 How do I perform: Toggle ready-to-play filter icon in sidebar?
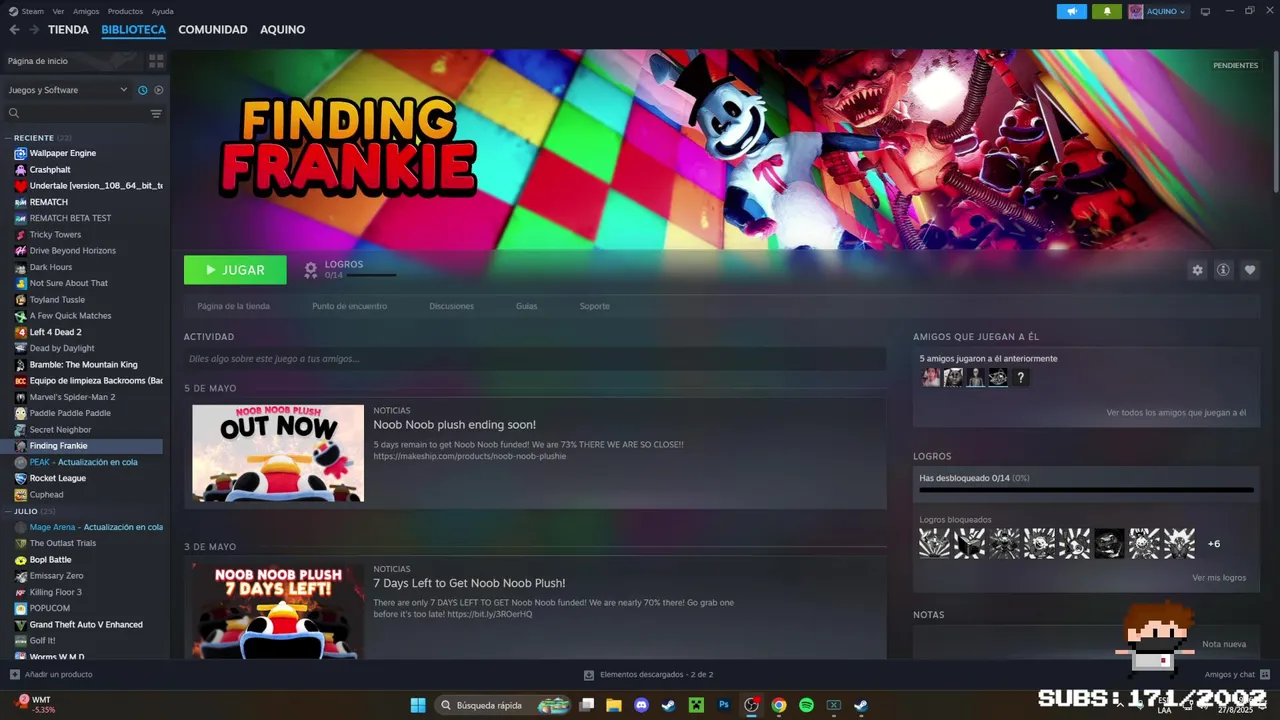coord(158,90)
